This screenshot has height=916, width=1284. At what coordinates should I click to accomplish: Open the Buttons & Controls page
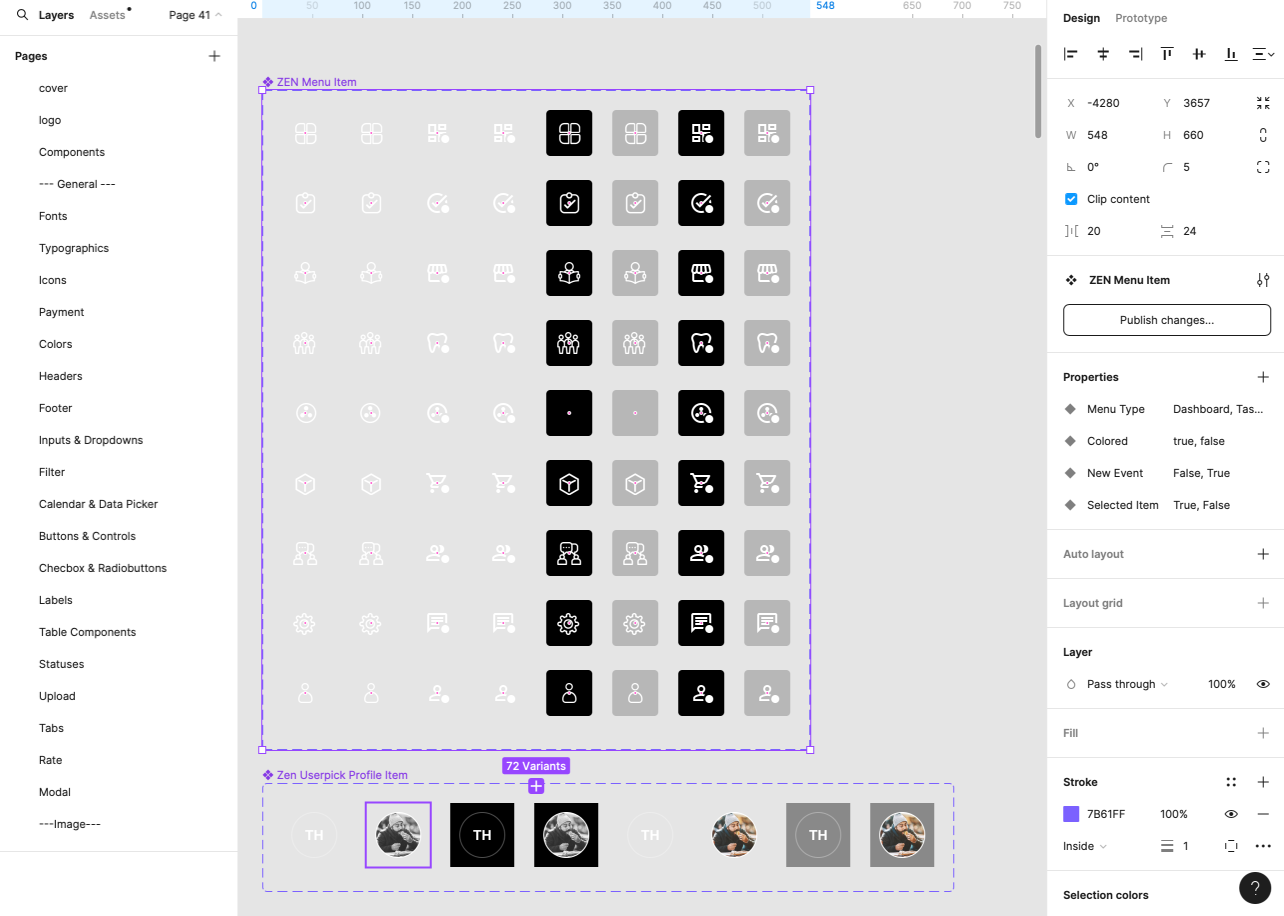point(87,536)
